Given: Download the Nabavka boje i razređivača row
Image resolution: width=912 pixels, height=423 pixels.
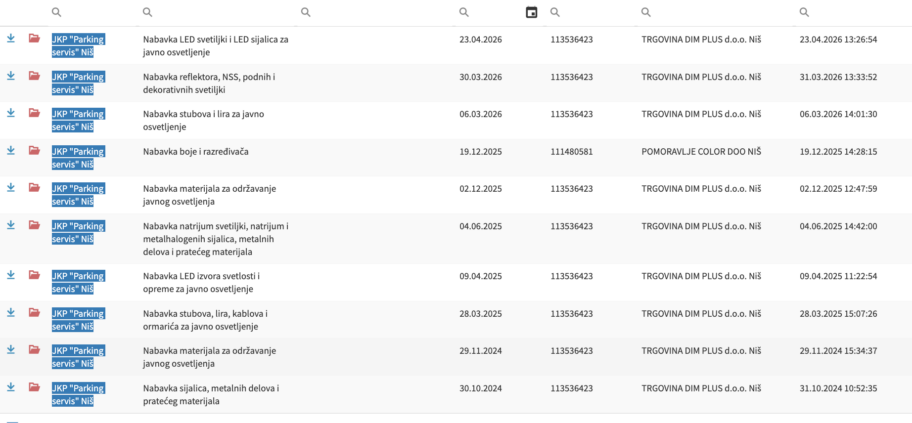Looking at the screenshot, I should 10,150.
